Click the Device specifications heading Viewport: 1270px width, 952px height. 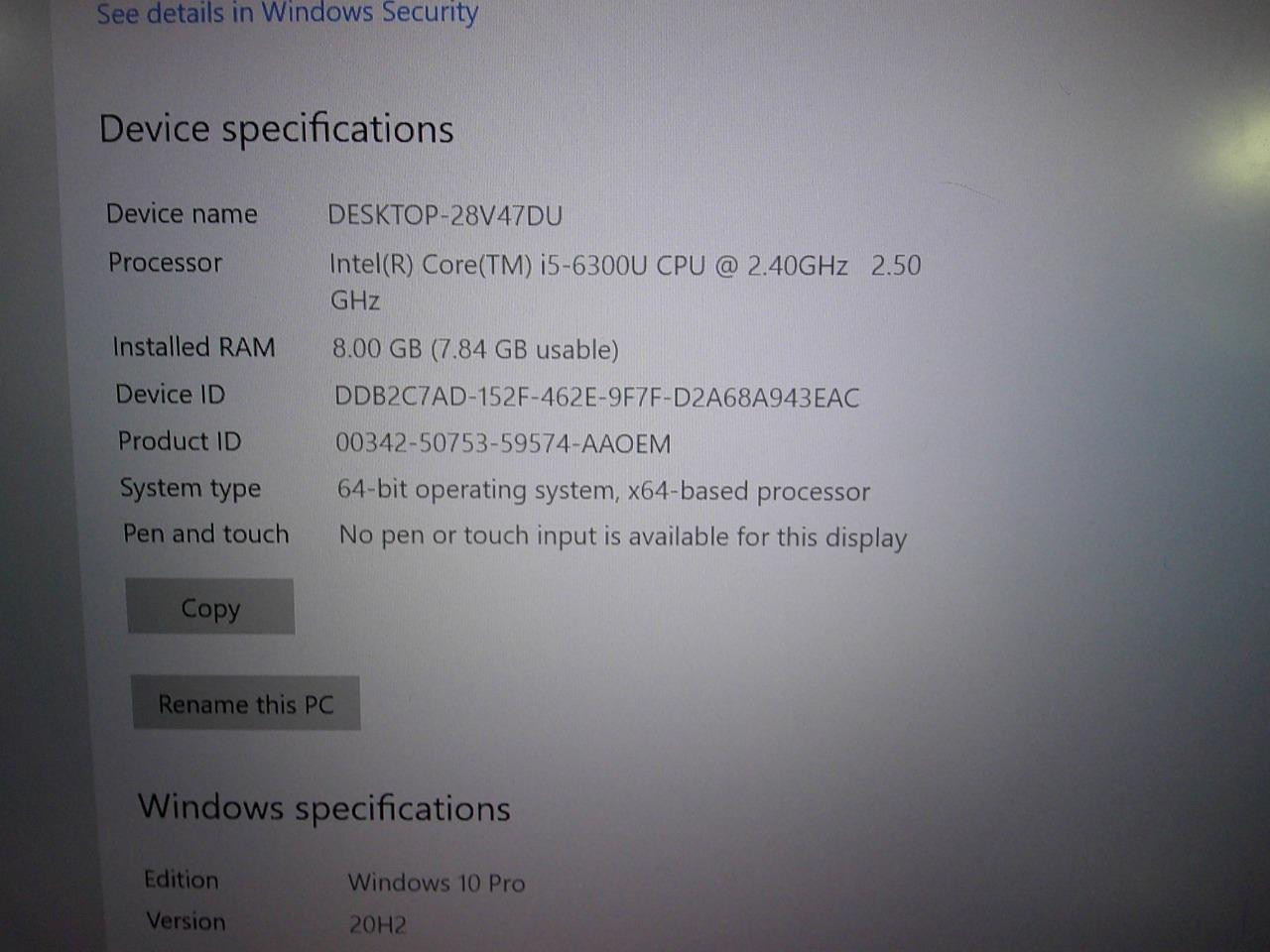(277, 129)
